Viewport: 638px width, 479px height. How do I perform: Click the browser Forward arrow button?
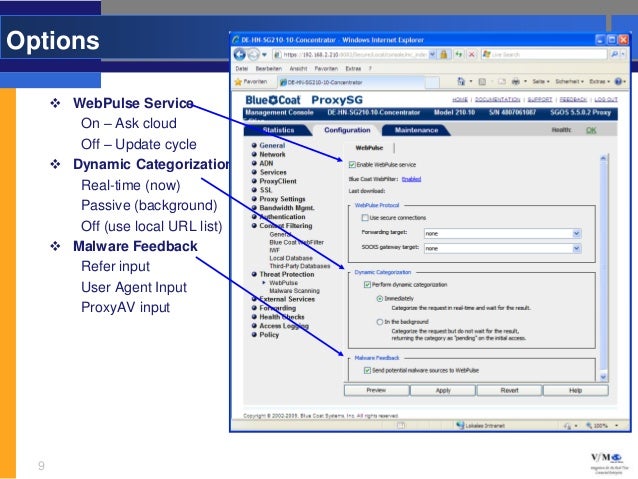pos(253,54)
